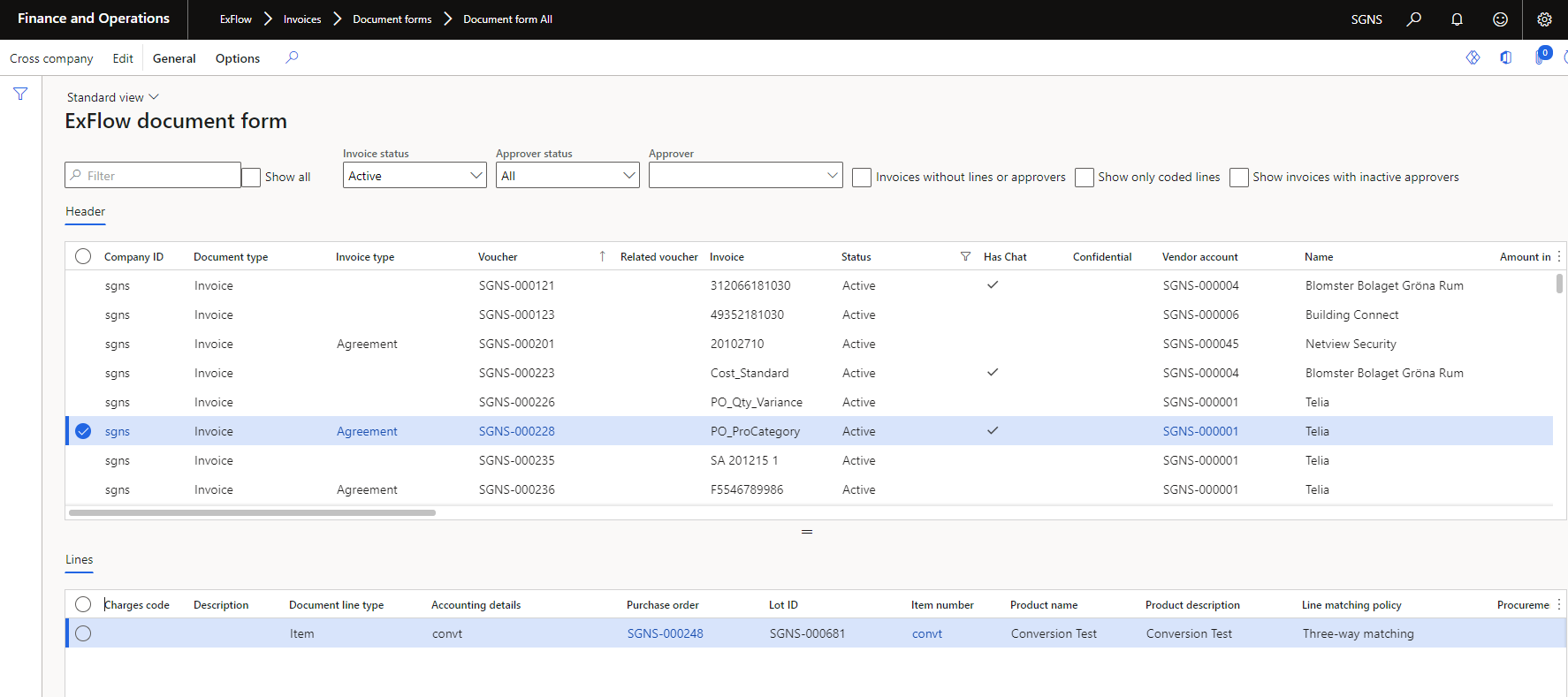
Task: Go to Finance and Operations home
Action: [x=94, y=19]
